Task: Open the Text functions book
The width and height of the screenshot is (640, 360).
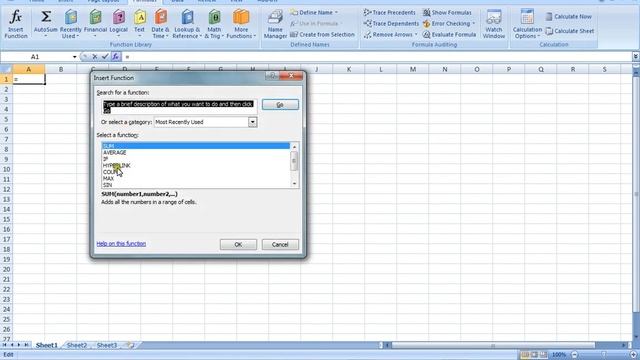Action: (x=140, y=24)
